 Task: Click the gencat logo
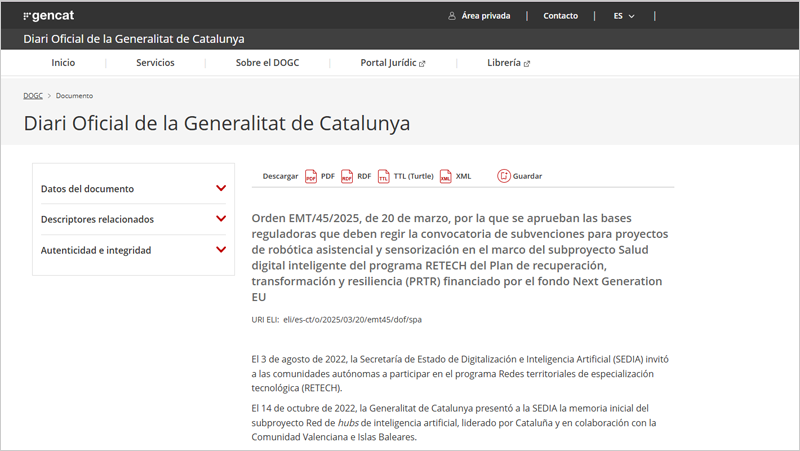click(48, 16)
